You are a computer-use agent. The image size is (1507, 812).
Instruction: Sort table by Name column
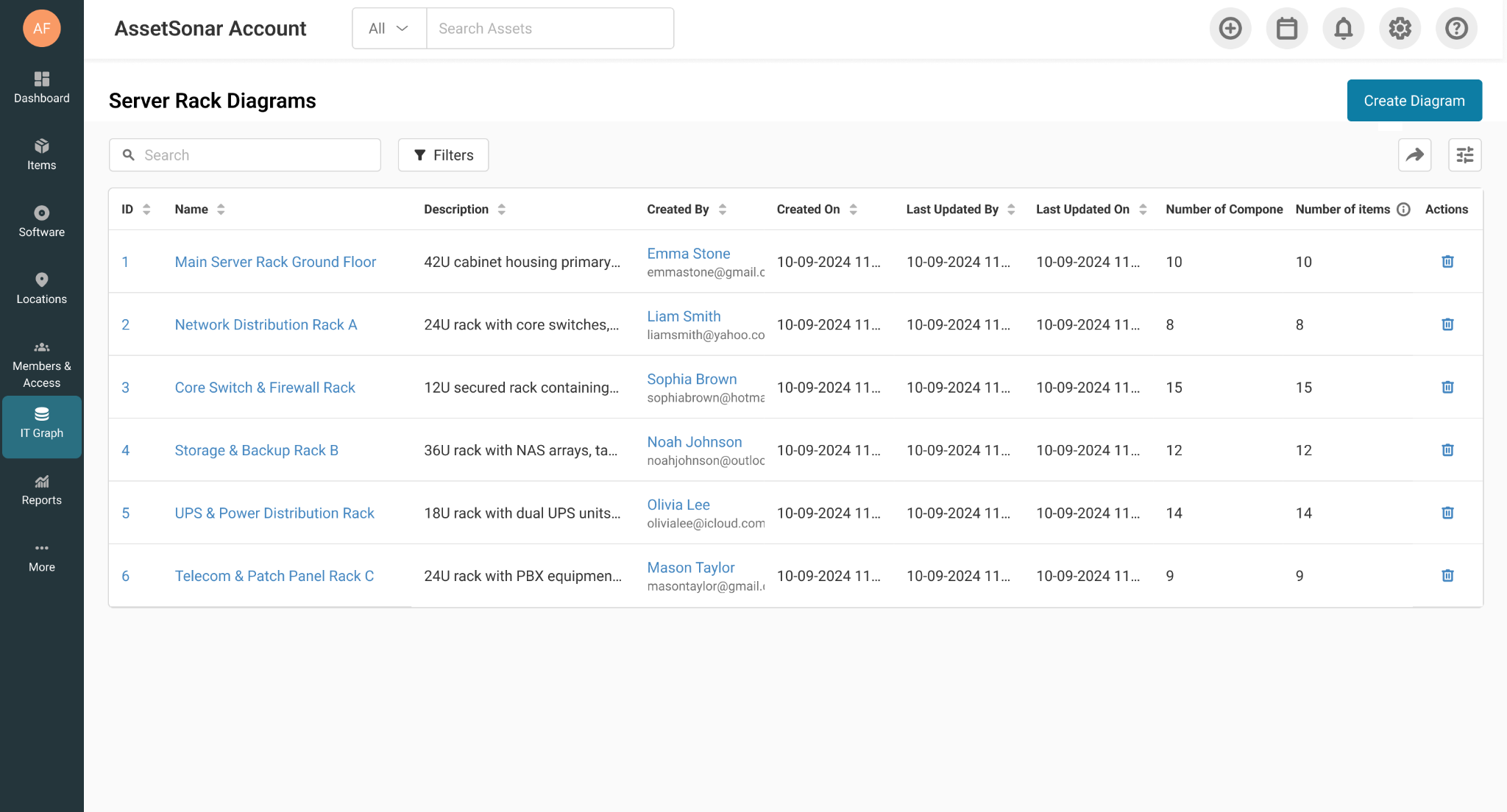pos(221,210)
